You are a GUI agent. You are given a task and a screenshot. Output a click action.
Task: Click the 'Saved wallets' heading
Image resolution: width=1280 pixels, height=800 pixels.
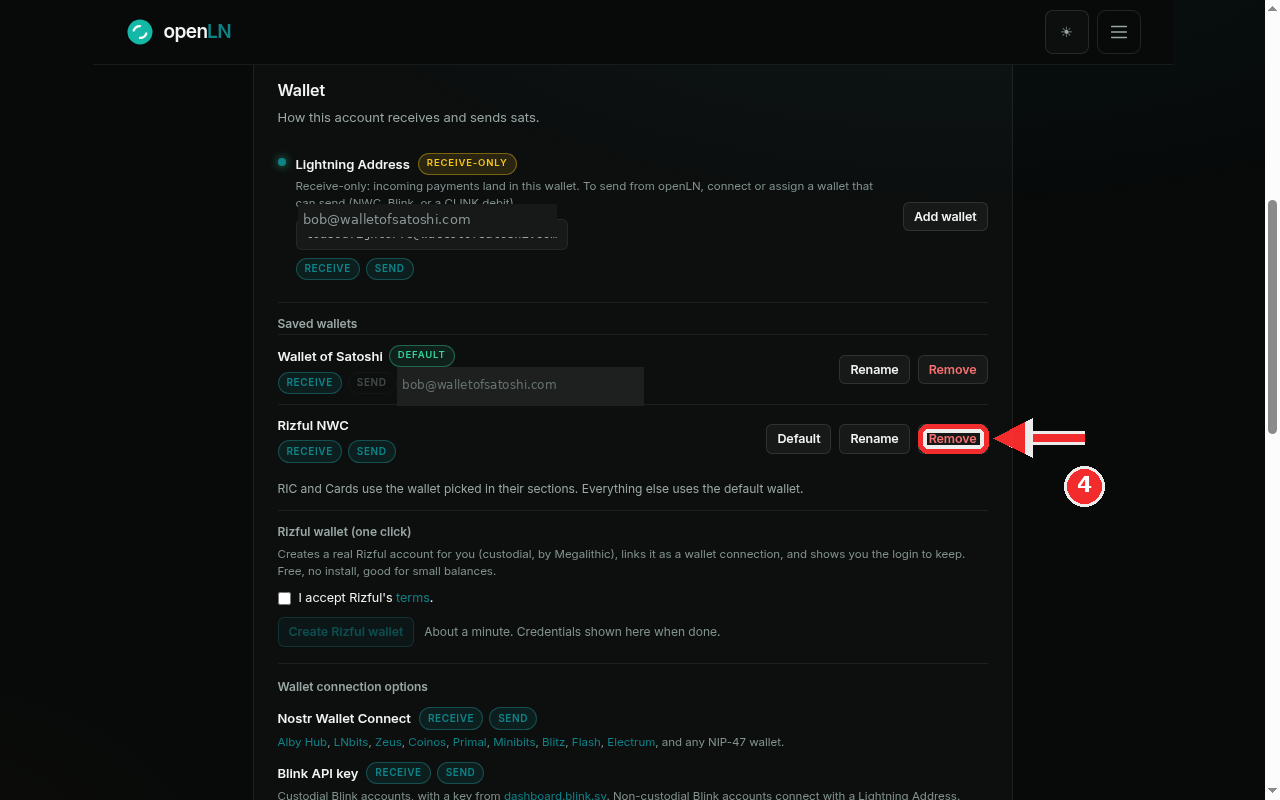click(317, 324)
